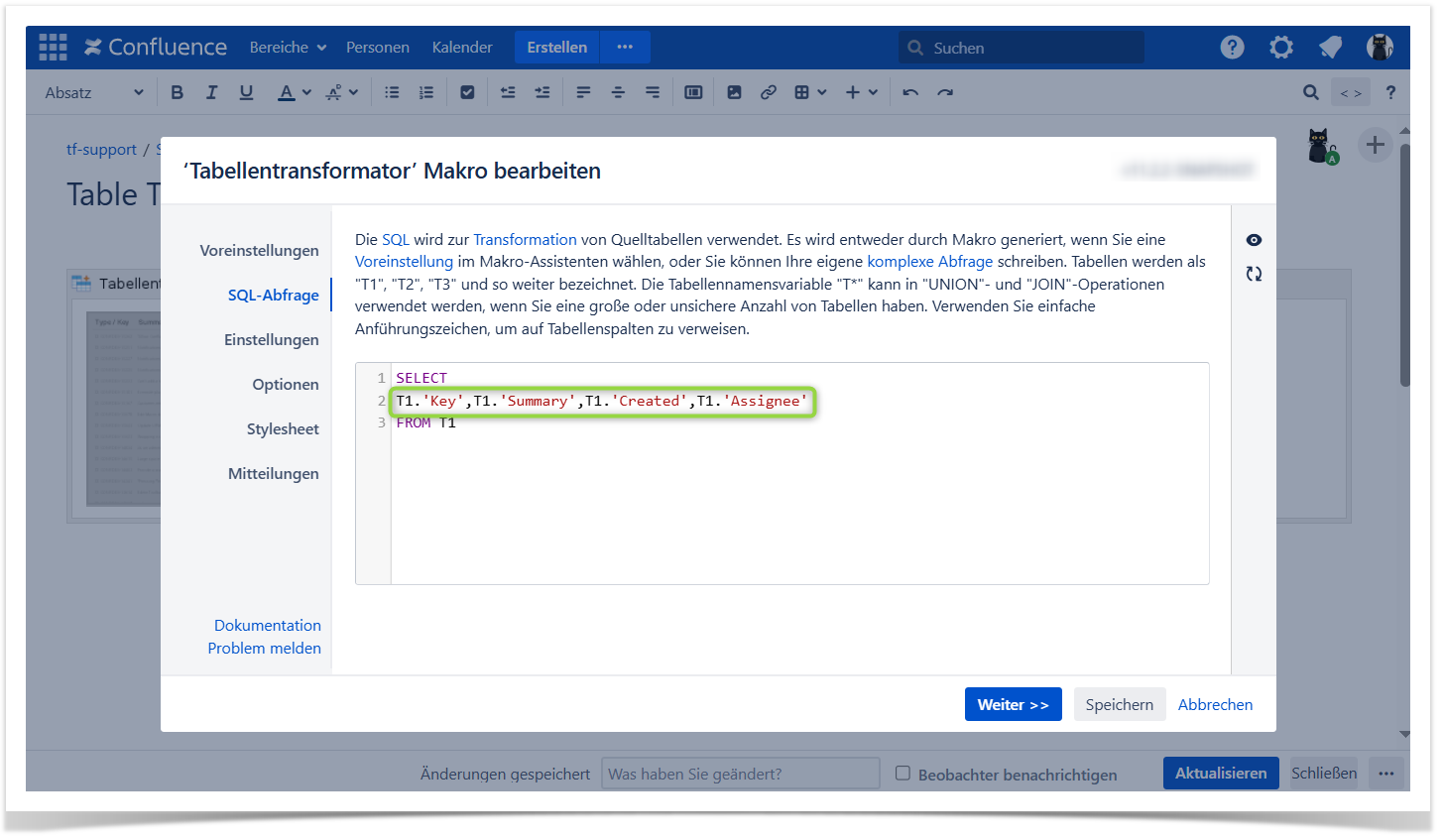The width and height of the screenshot is (1444, 840).
Task: Click the insert link toolbar icon
Action: pyautogui.click(x=768, y=92)
